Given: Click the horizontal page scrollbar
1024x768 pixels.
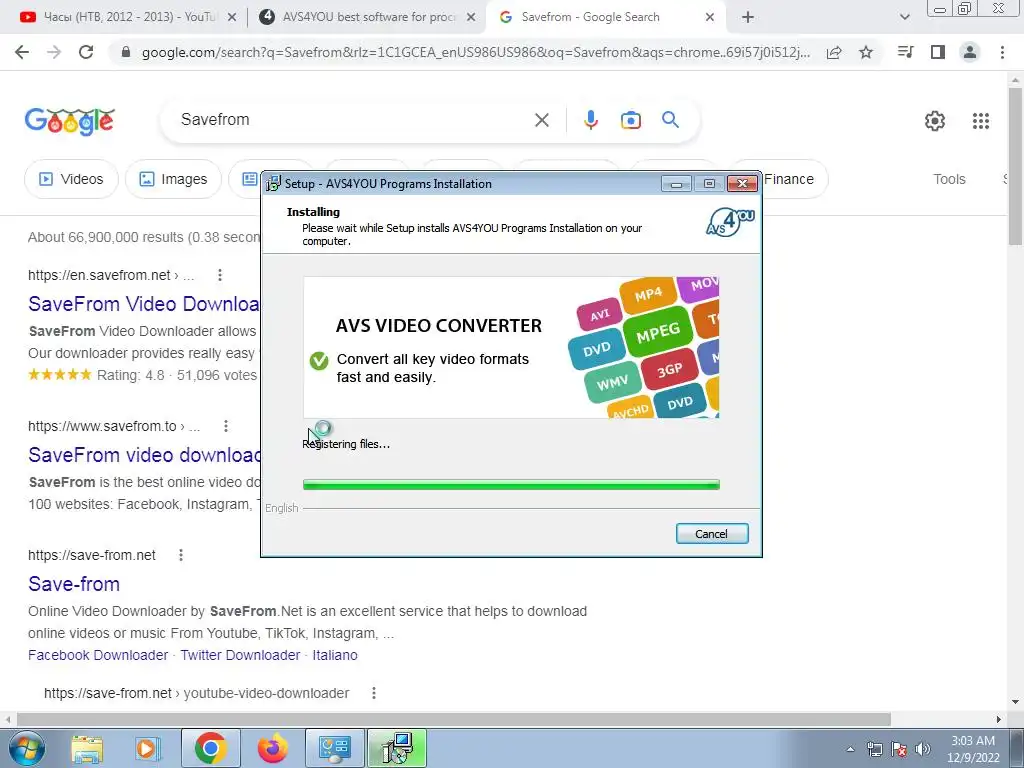Looking at the screenshot, I should 454,719.
